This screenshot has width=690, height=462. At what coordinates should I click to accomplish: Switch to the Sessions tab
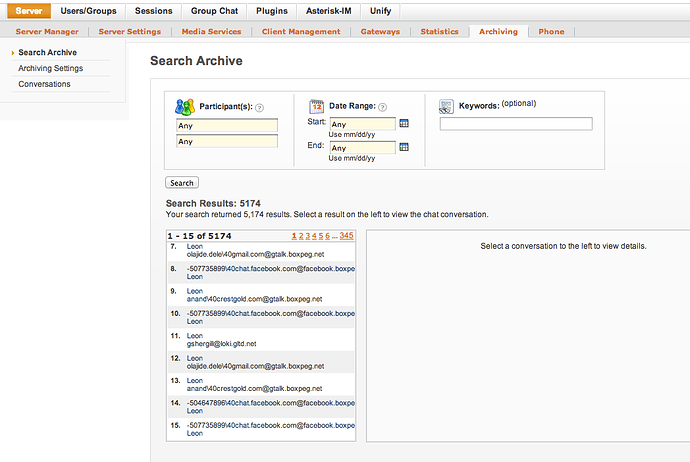click(x=154, y=11)
